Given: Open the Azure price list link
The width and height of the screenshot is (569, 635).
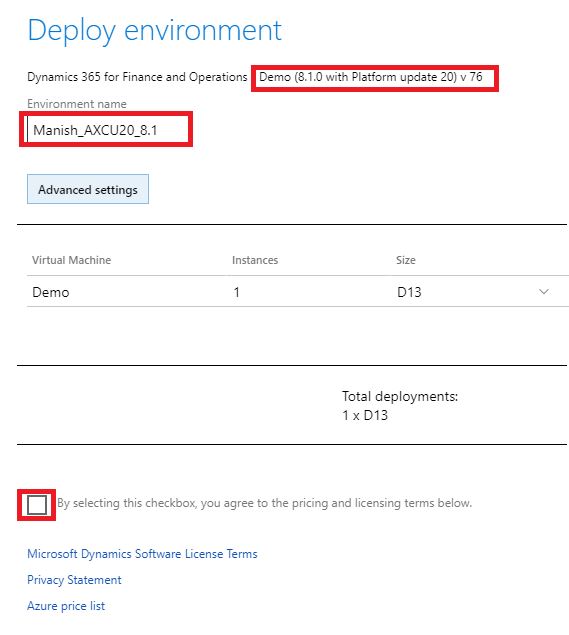Looking at the screenshot, I should 66,605.
